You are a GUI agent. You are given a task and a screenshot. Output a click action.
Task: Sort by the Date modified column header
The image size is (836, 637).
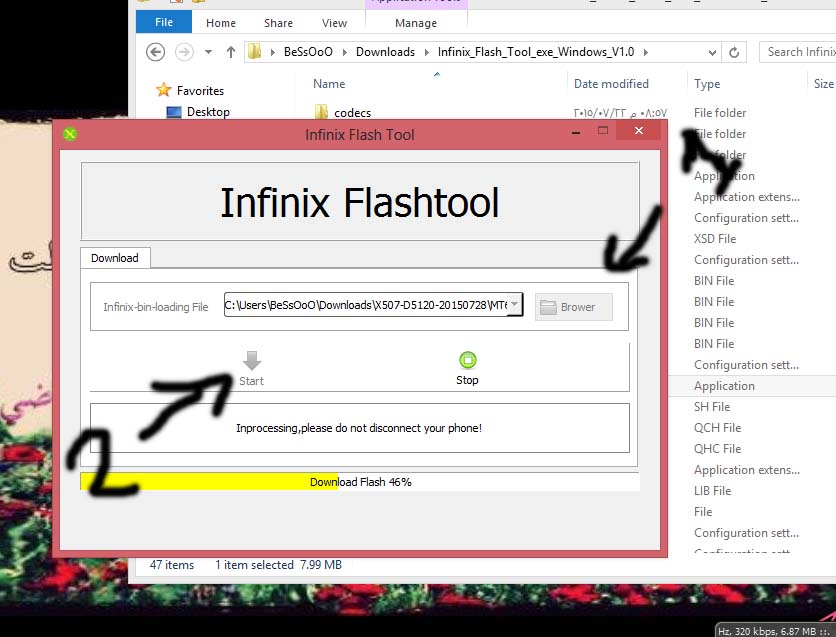(611, 84)
